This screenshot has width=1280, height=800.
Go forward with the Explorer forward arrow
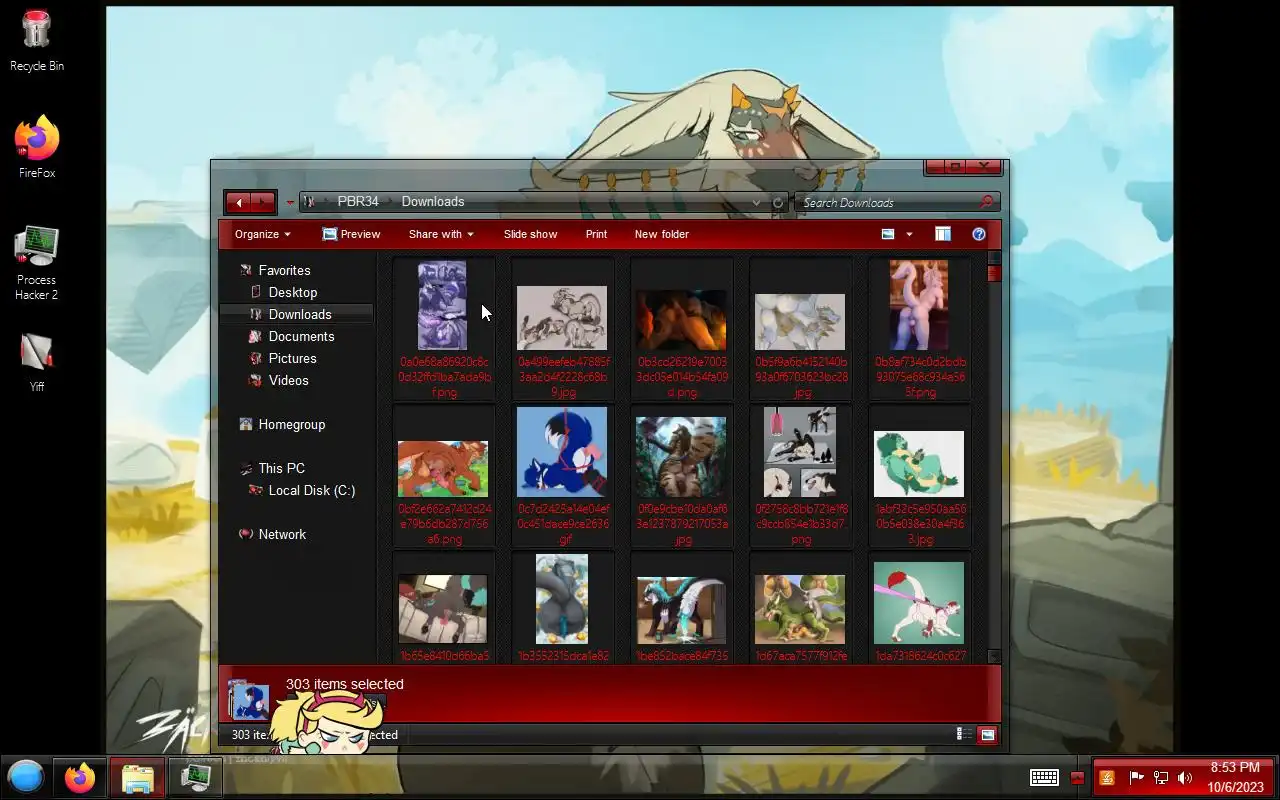click(x=263, y=203)
